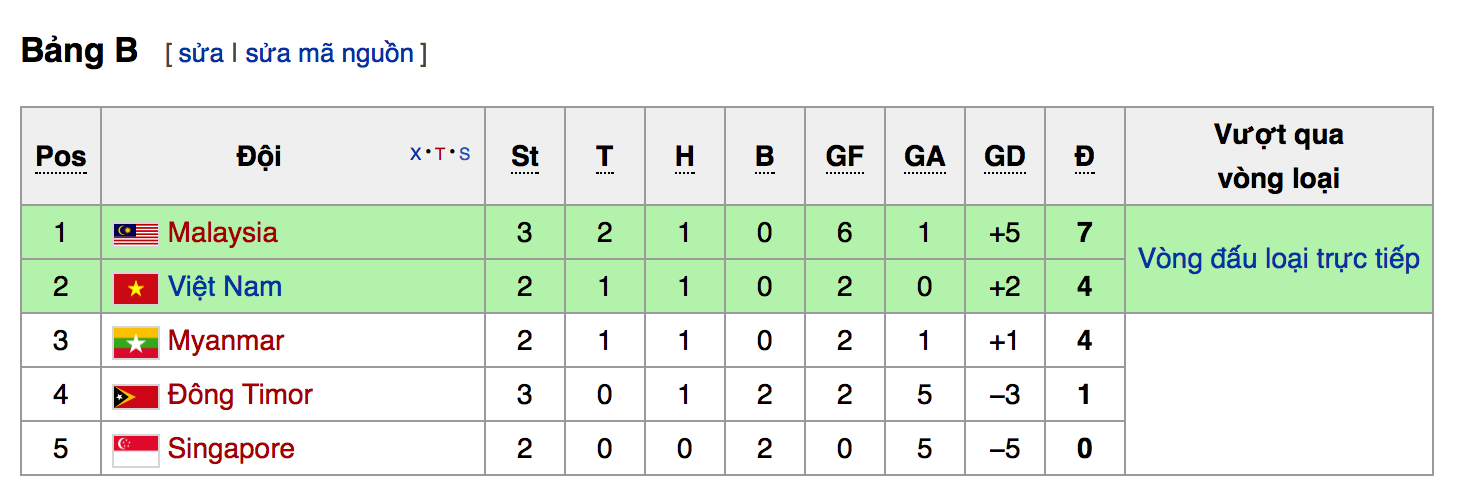This screenshot has width=1472, height=492.
Task: Open the Việt Nam team link
Action: tap(225, 287)
